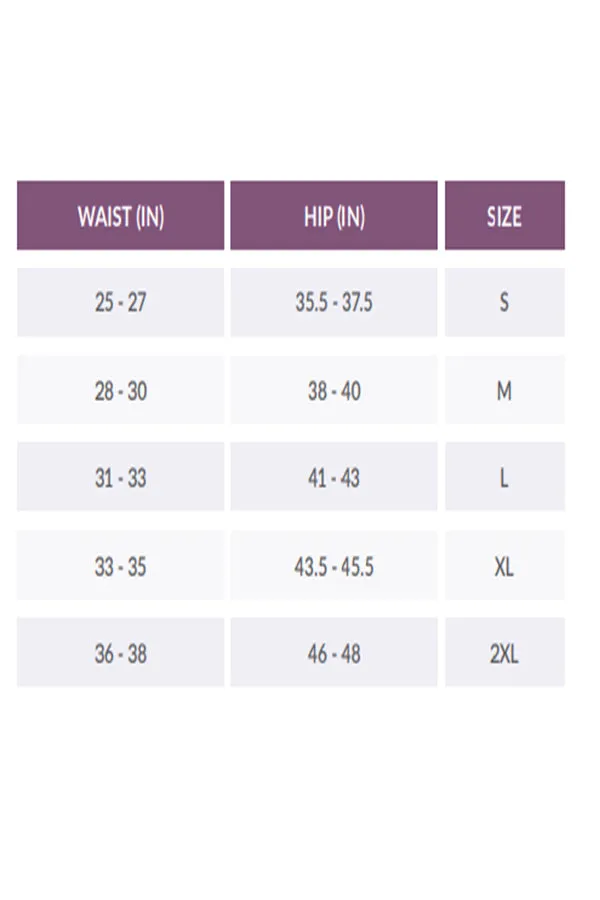This screenshot has width=600, height=900.
Task: Click the size XL cell
Action: tap(505, 565)
